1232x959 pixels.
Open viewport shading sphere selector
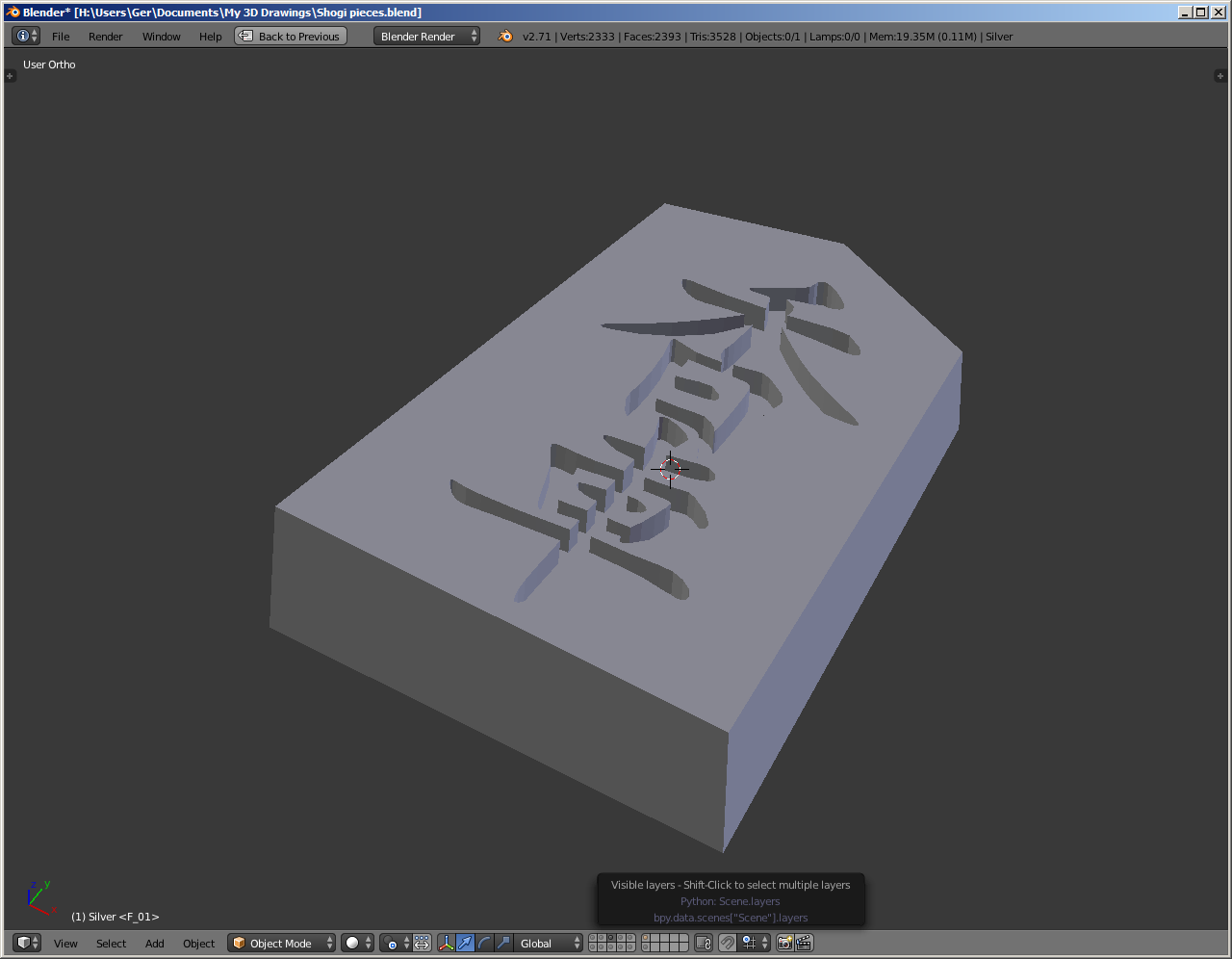pos(357,943)
